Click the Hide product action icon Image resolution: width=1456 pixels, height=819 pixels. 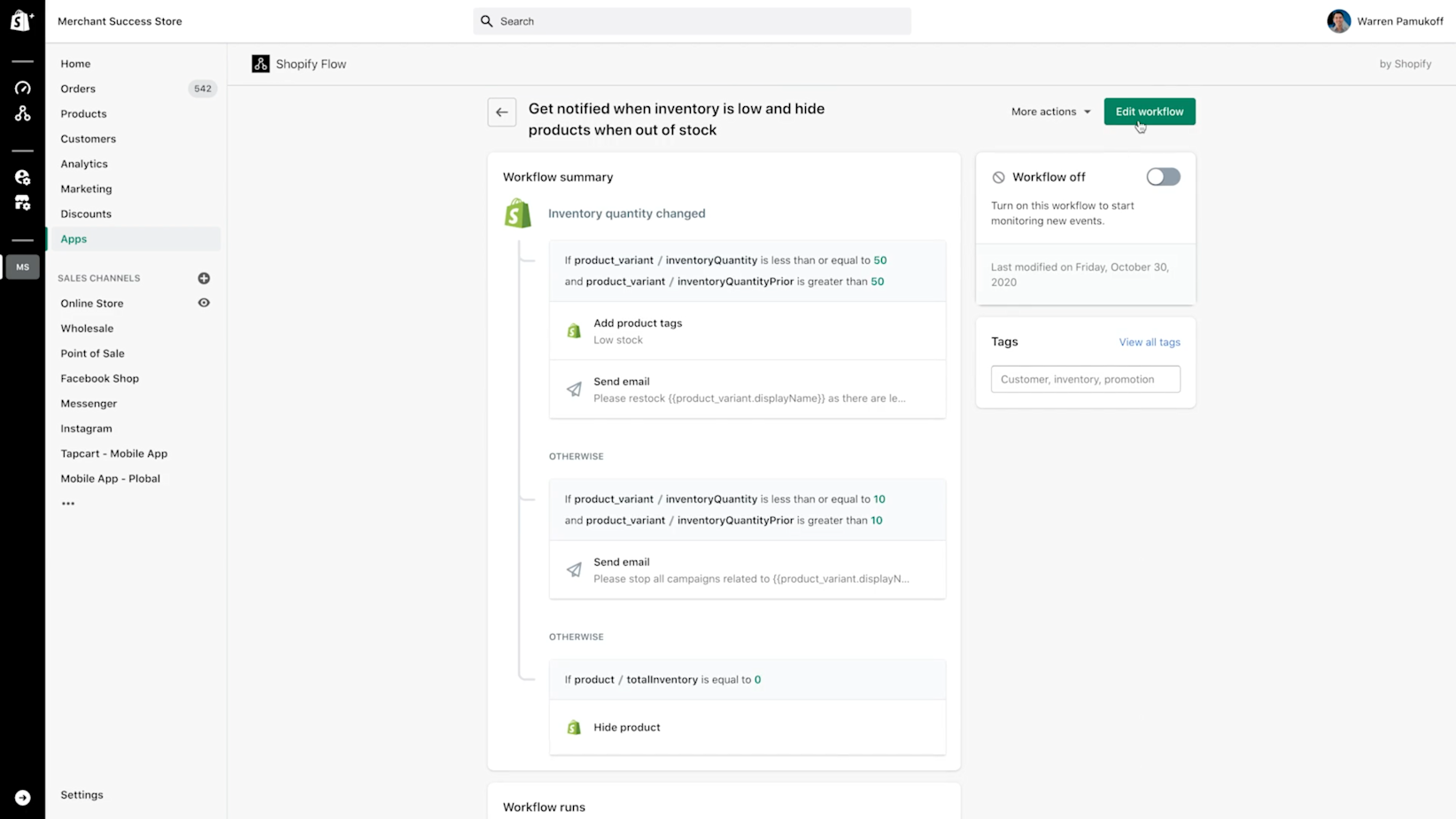tap(573, 727)
